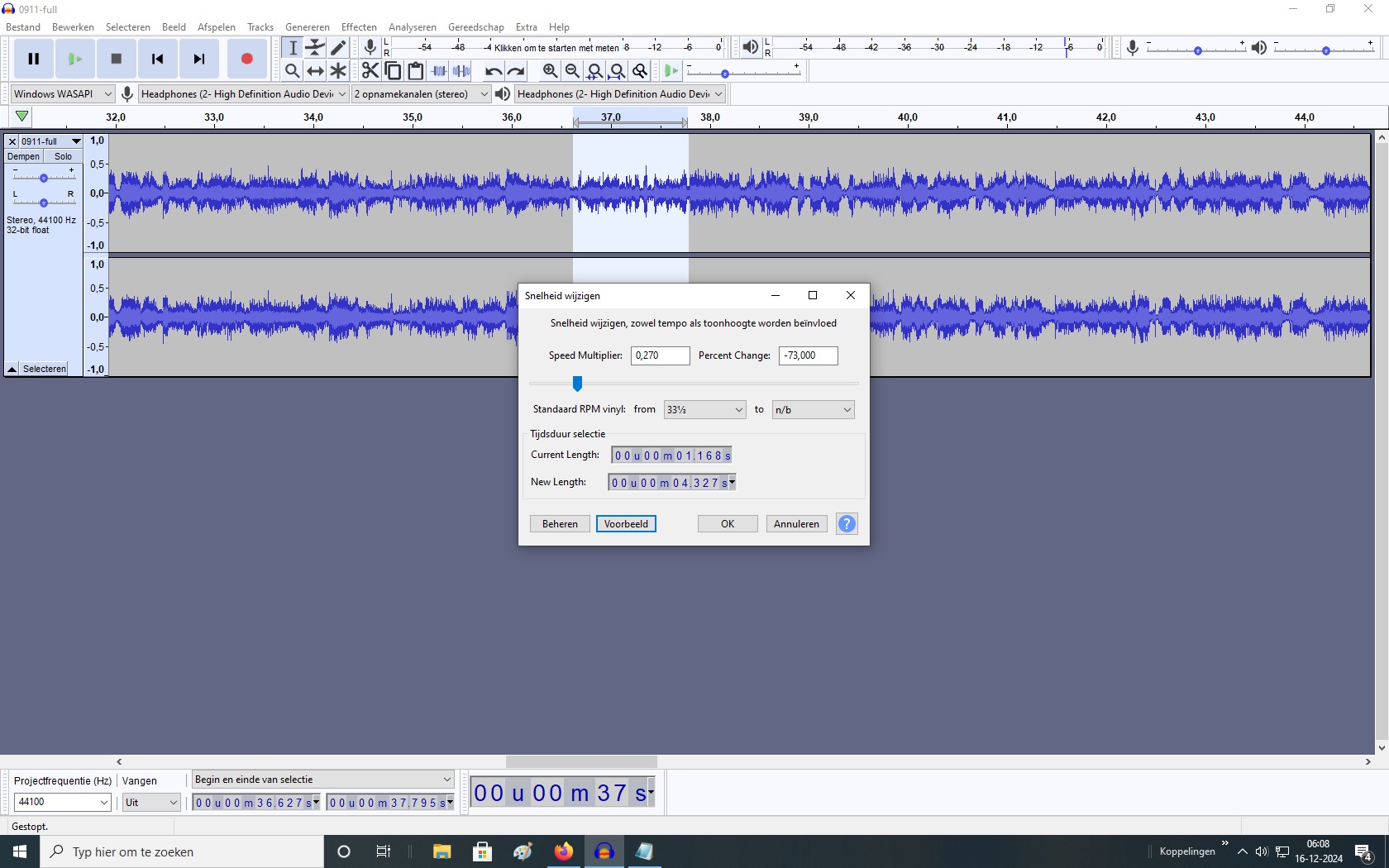Click the Voorbeeld preview button
This screenshot has width=1389, height=868.
[626, 524]
